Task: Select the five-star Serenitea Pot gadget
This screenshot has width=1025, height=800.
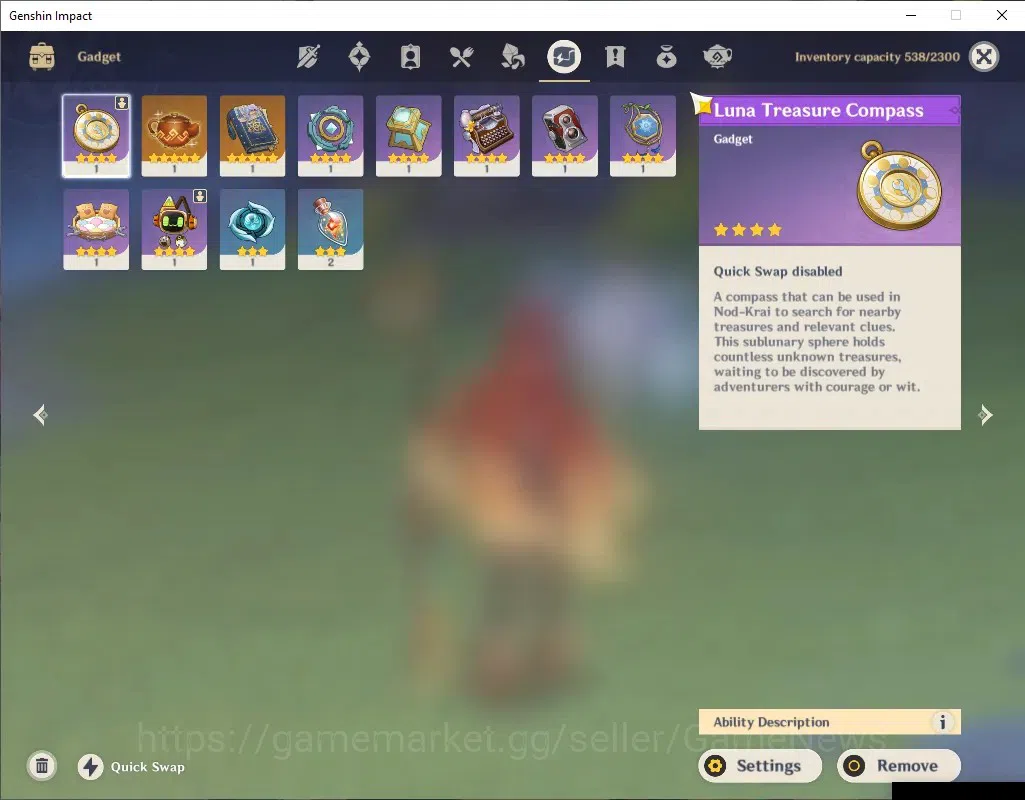Action: point(174,136)
